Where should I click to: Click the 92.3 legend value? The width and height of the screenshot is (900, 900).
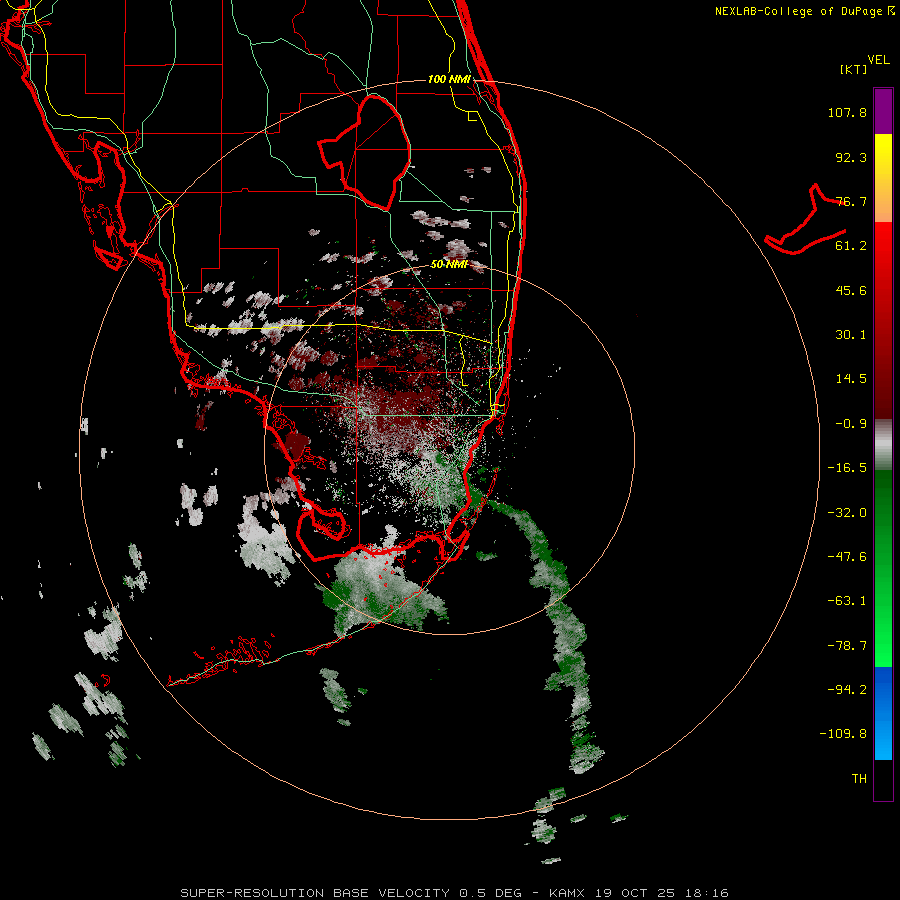point(851,157)
